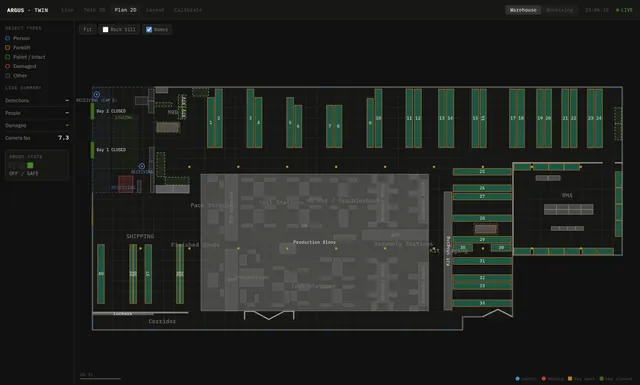Viewport: 640px width, 385px height.
Task: Click the People summary row
Action: pos(37,113)
